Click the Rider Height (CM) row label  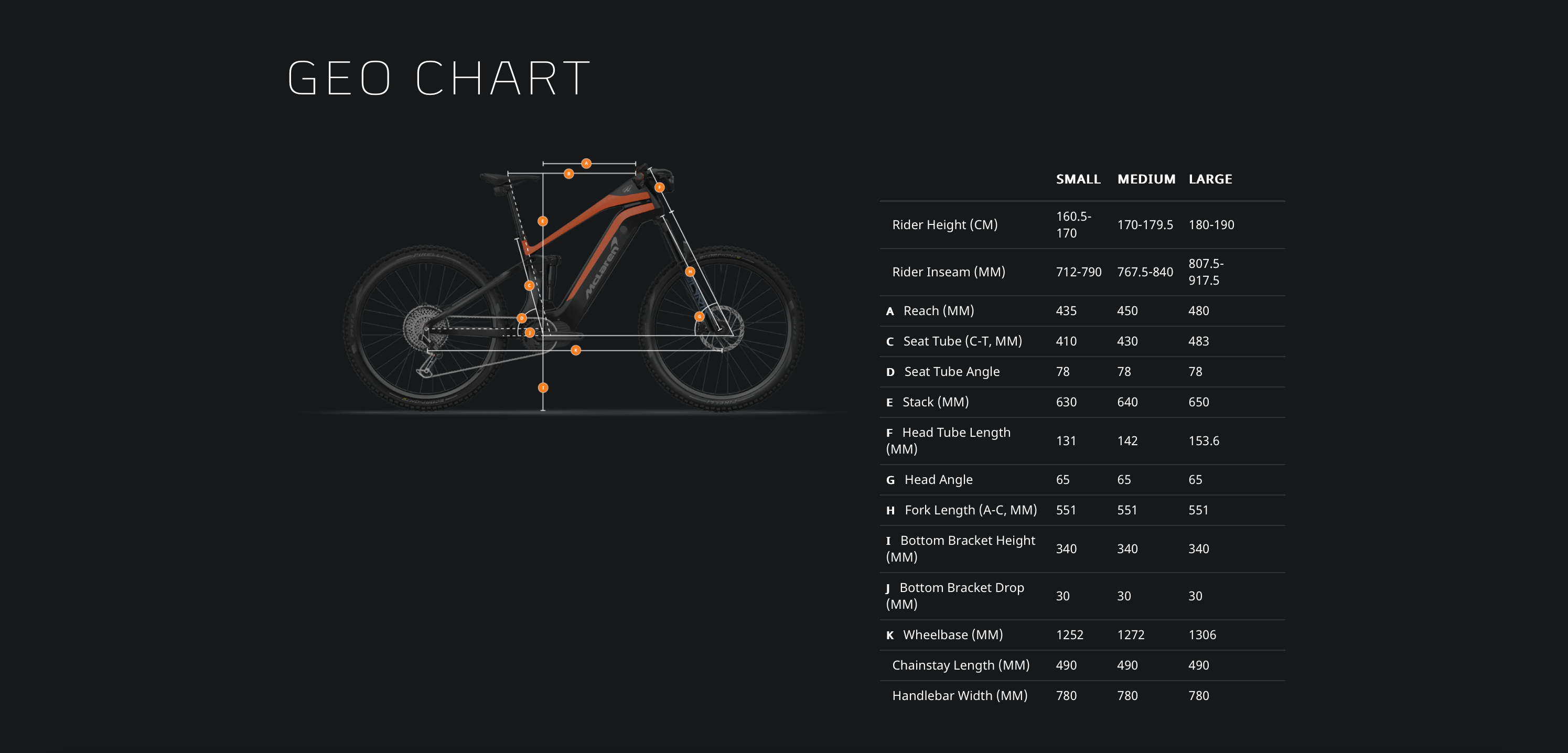click(944, 224)
